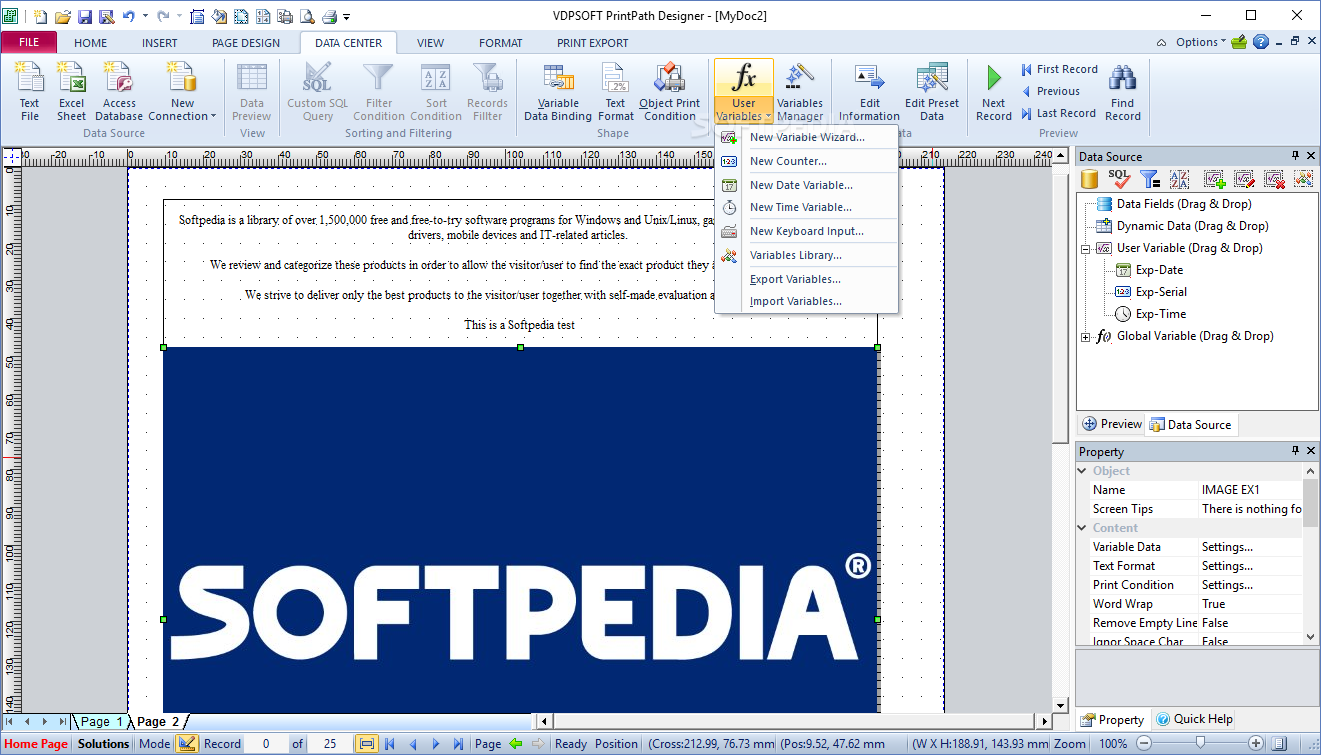This screenshot has width=1321, height=755.
Task: Select Import Variables menu item
Action: point(807,301)
